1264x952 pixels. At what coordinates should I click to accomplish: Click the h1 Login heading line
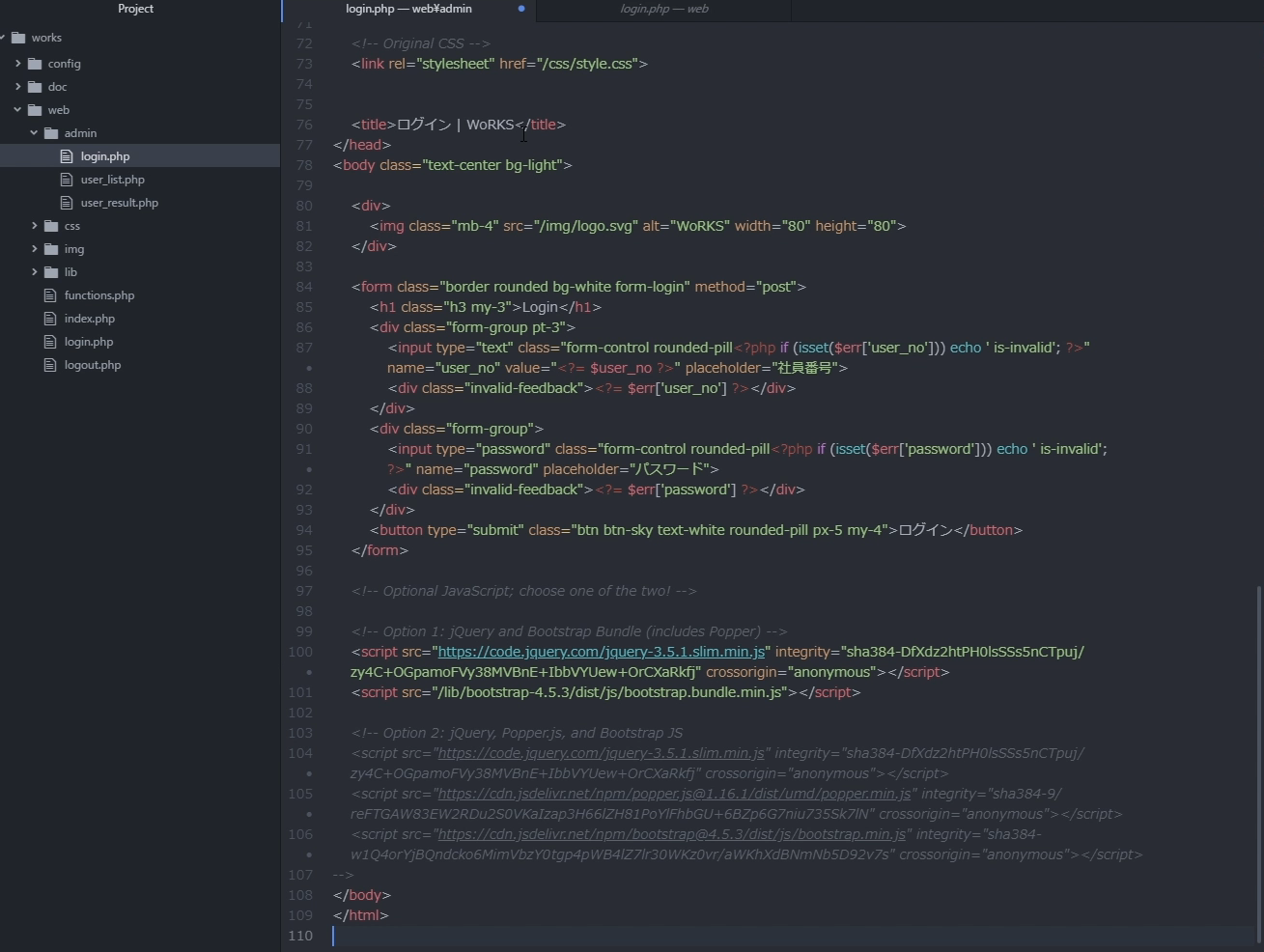486,307
